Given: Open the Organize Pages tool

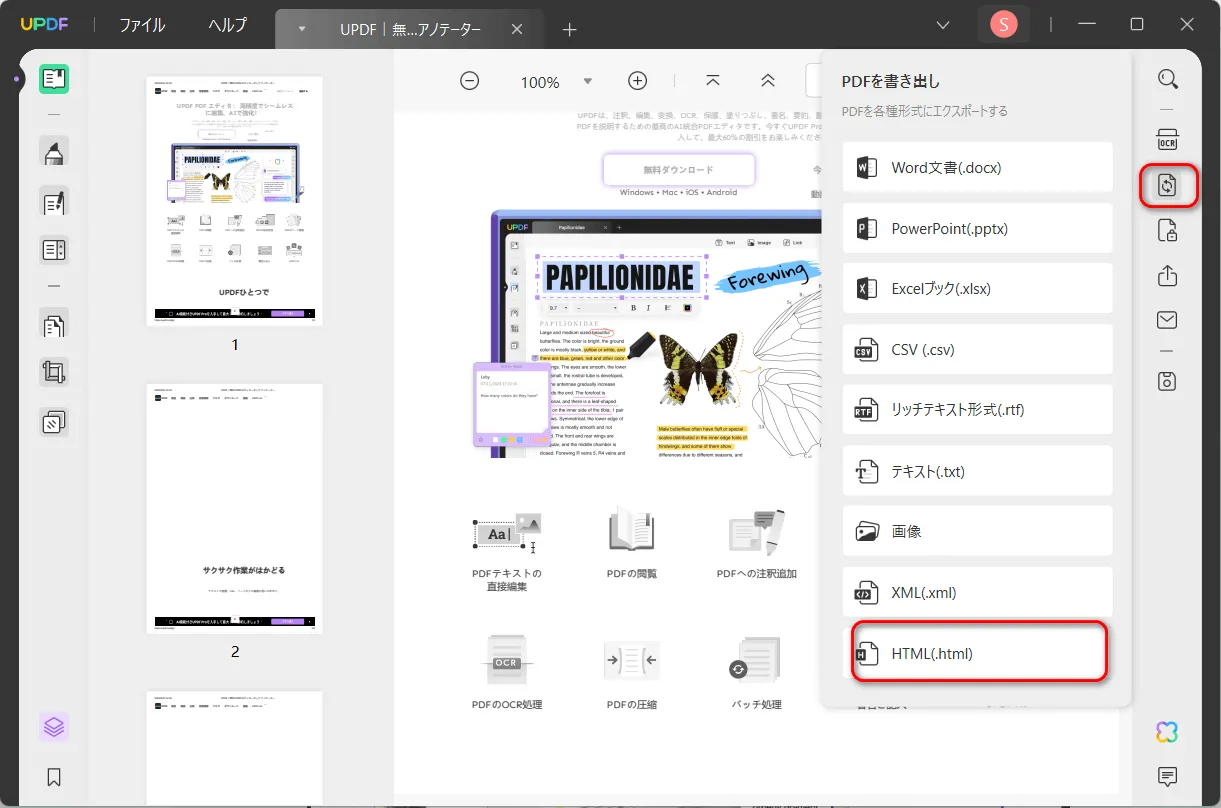Looking at the screenshot, I should coord(54,325).
